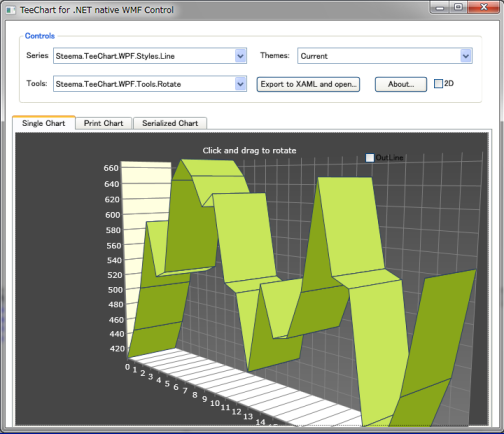The height and width of the screenshot is (434, 504).
Task: Open the About dialog button
Action: (401, 84)
